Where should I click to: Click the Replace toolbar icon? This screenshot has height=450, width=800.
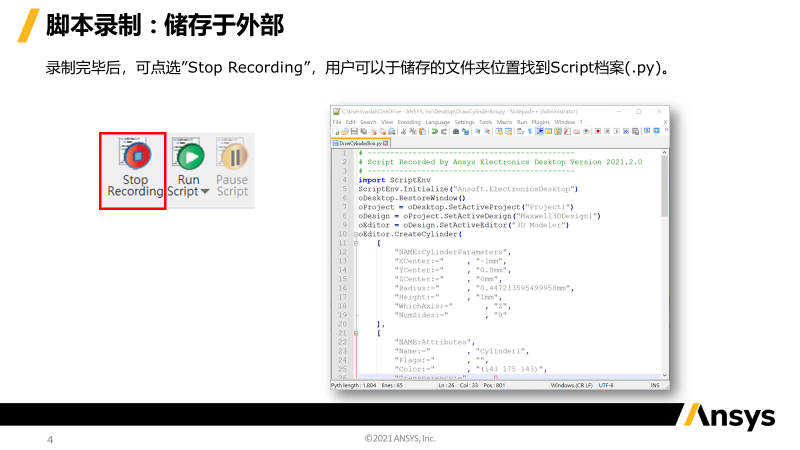466,132
